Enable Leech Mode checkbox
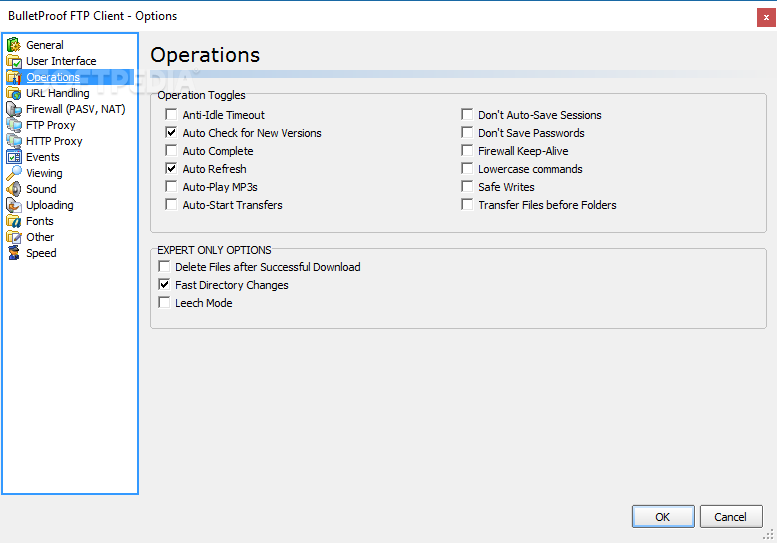This screenshot has width=777, height=543. point(164,302)
